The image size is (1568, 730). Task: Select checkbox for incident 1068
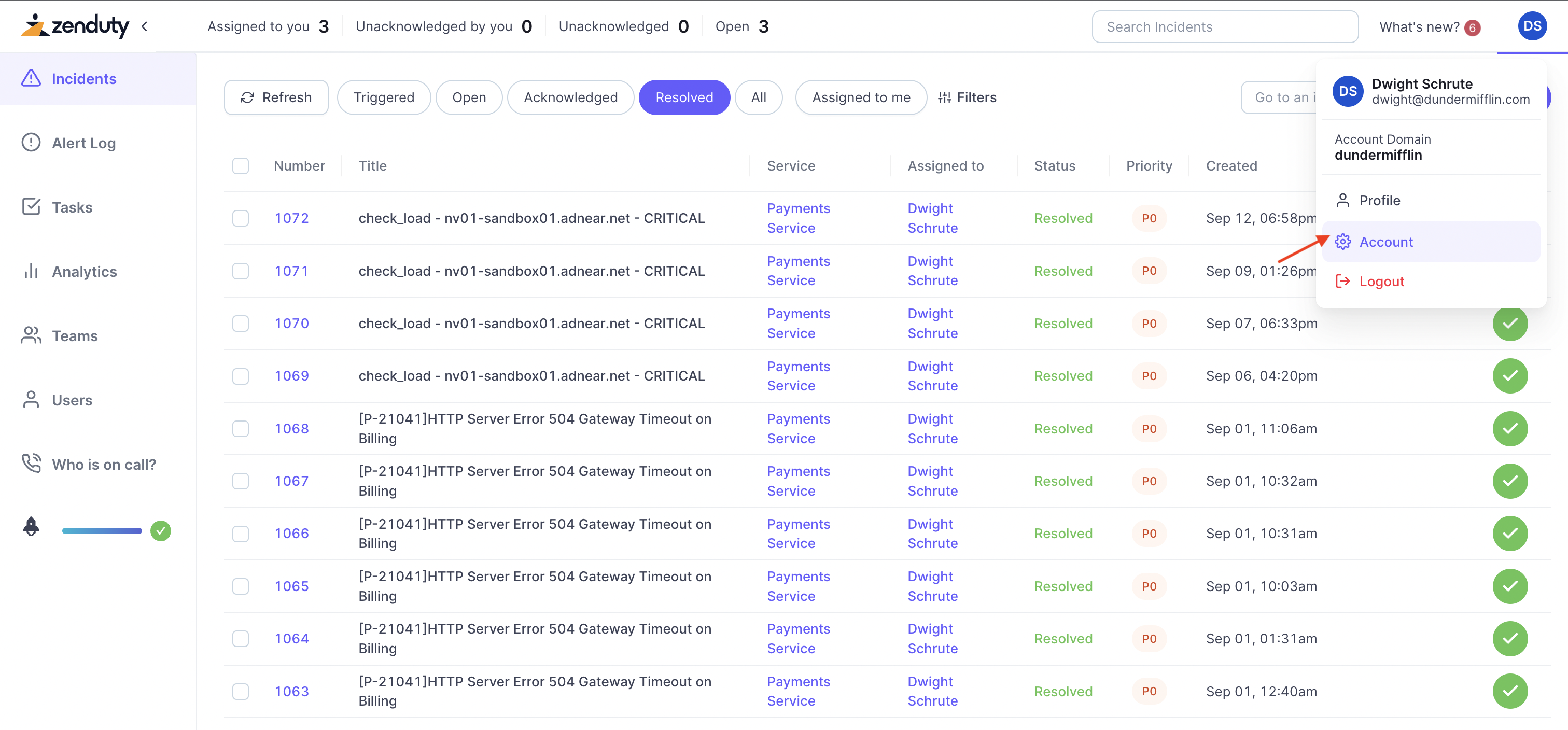click(241, 429)
